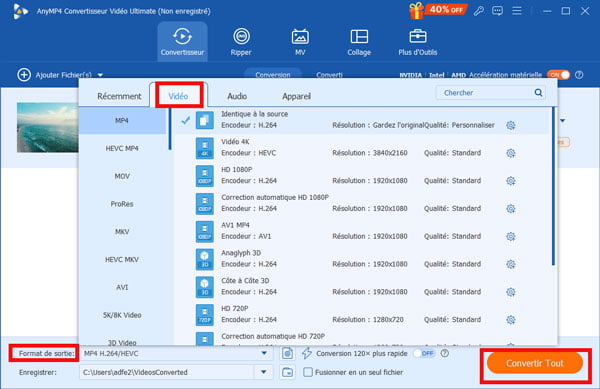This screenshot has width=600, height=389.
Task: Toggle Conversion 120× plus rapide switch
Action: click(424, 353)
